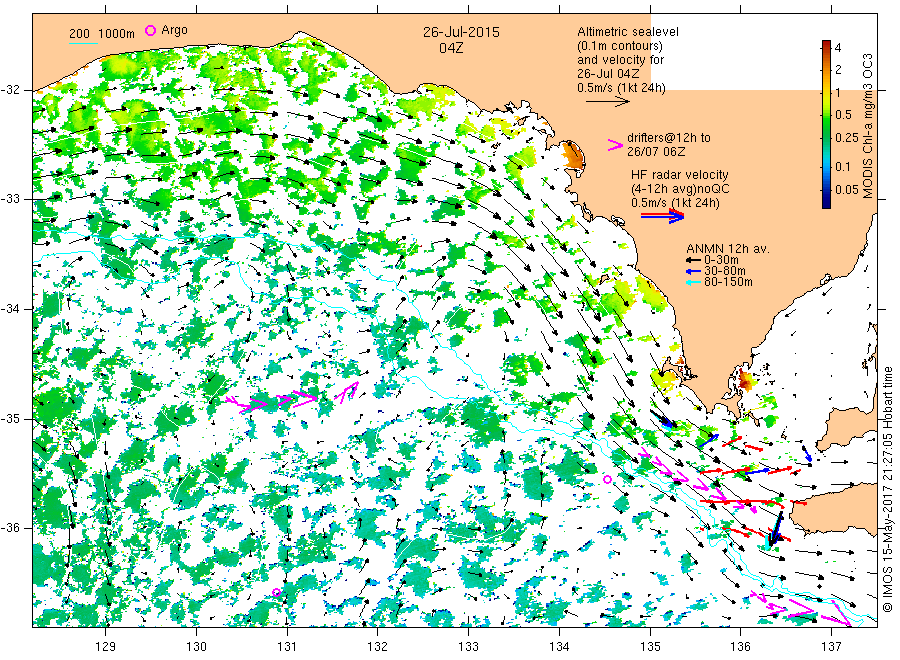Screen dimensions: 900x660
Task: Click the blue 30-80m ANMN legend arrow
Action: click(x=693, y=271)
